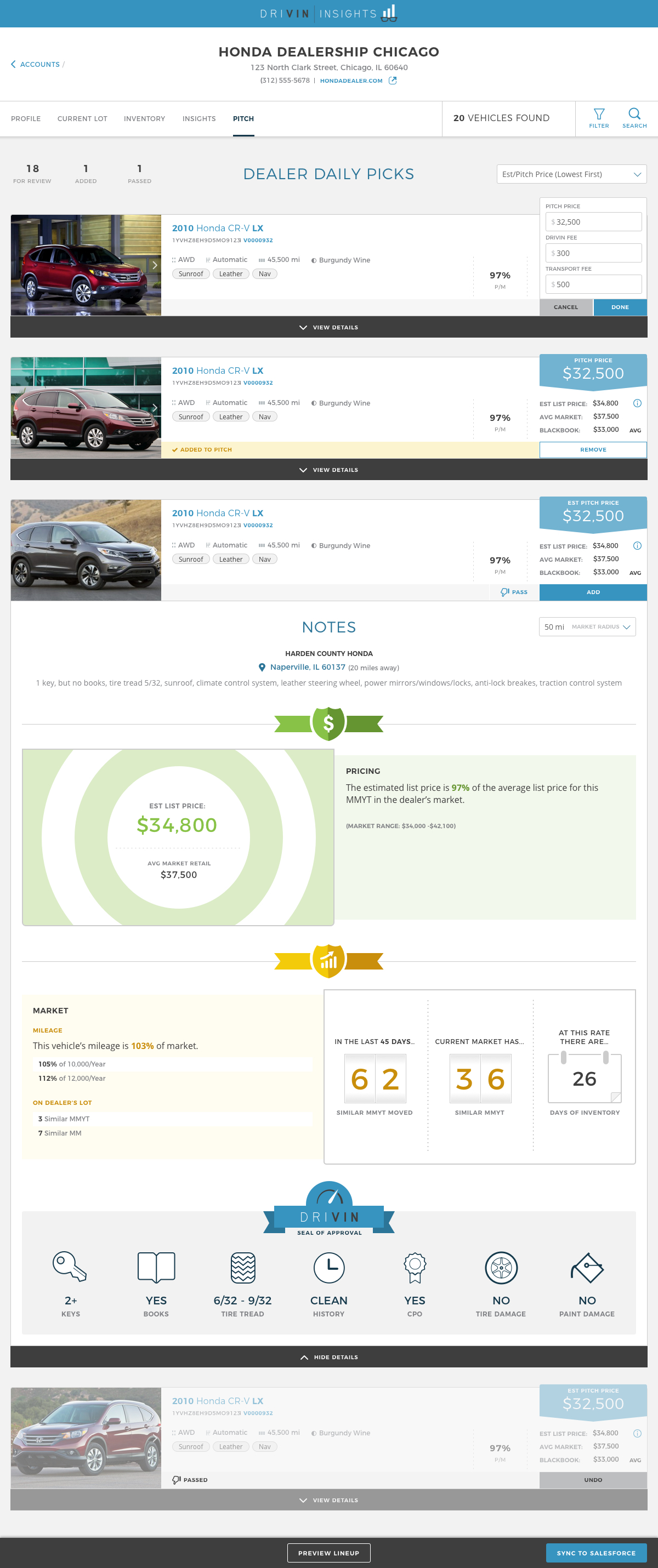Viewport: 658px width, 1568px height.
Task: Click the 1 Passed counter
Action: [139, 173]
